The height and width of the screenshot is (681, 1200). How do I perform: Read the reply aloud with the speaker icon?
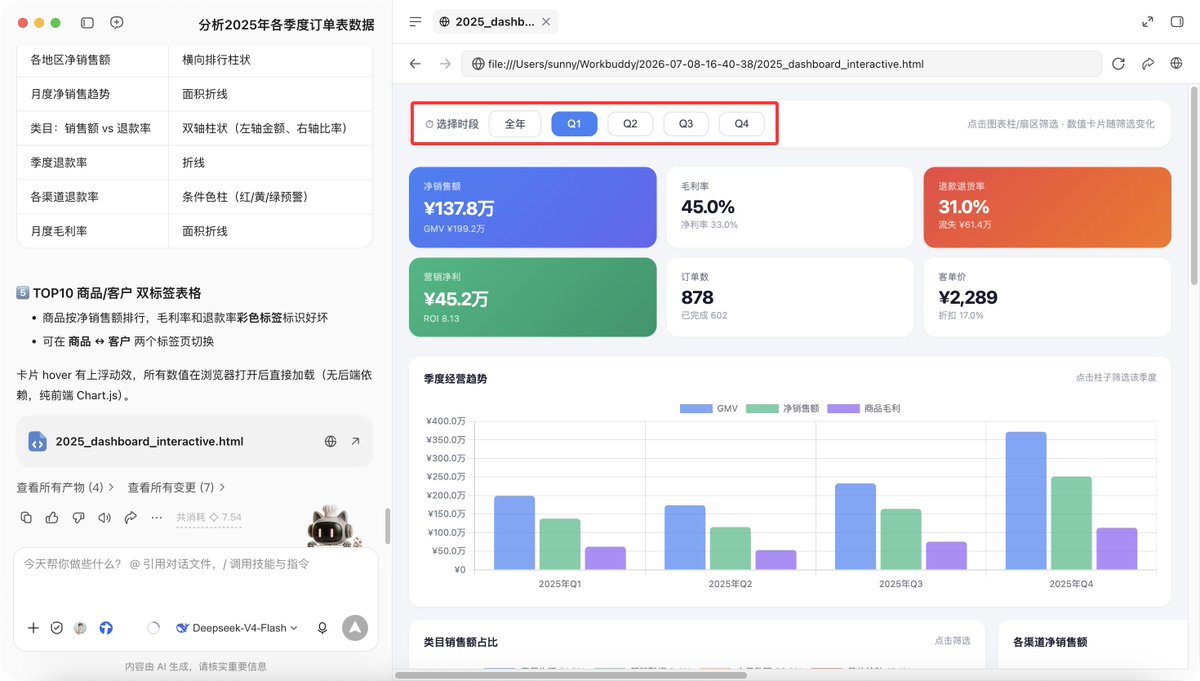coord(104,517)
